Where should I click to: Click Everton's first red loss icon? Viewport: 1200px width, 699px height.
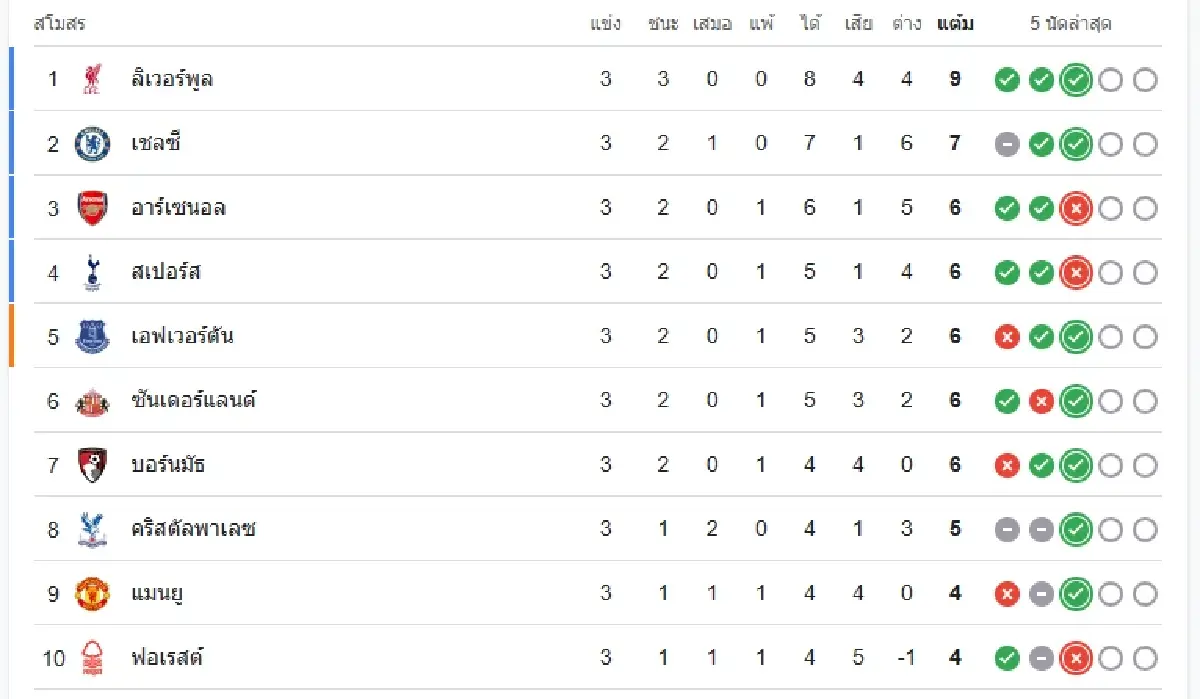click(x=1007, y=337)
